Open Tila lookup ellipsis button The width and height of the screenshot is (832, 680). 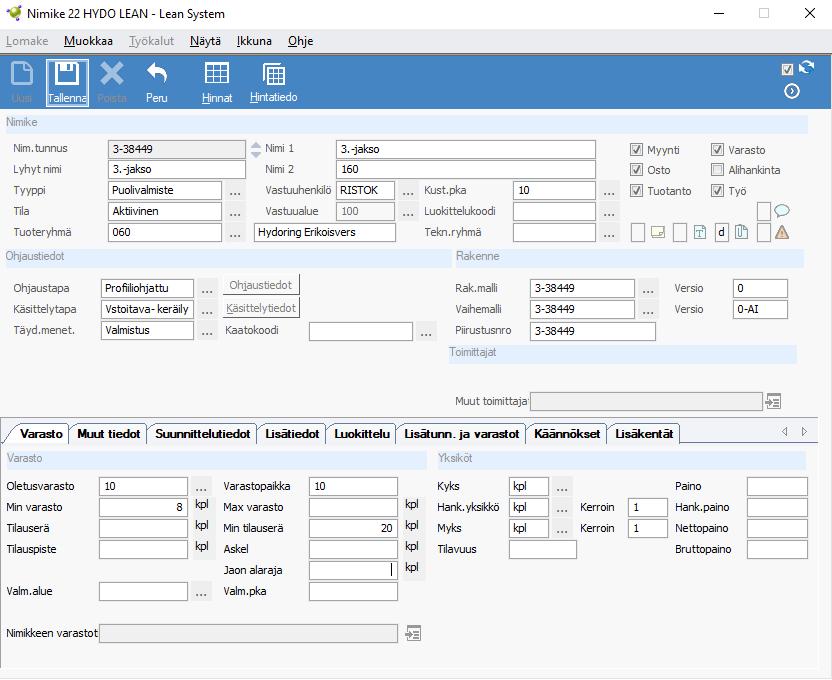click(x=235, y=212)
